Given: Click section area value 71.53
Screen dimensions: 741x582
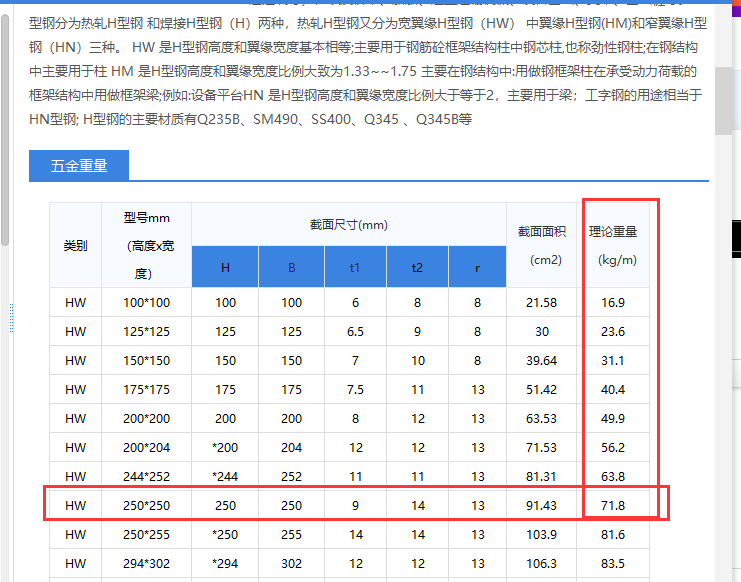Looking at the screenshot, I should click(x=542, y=447).
